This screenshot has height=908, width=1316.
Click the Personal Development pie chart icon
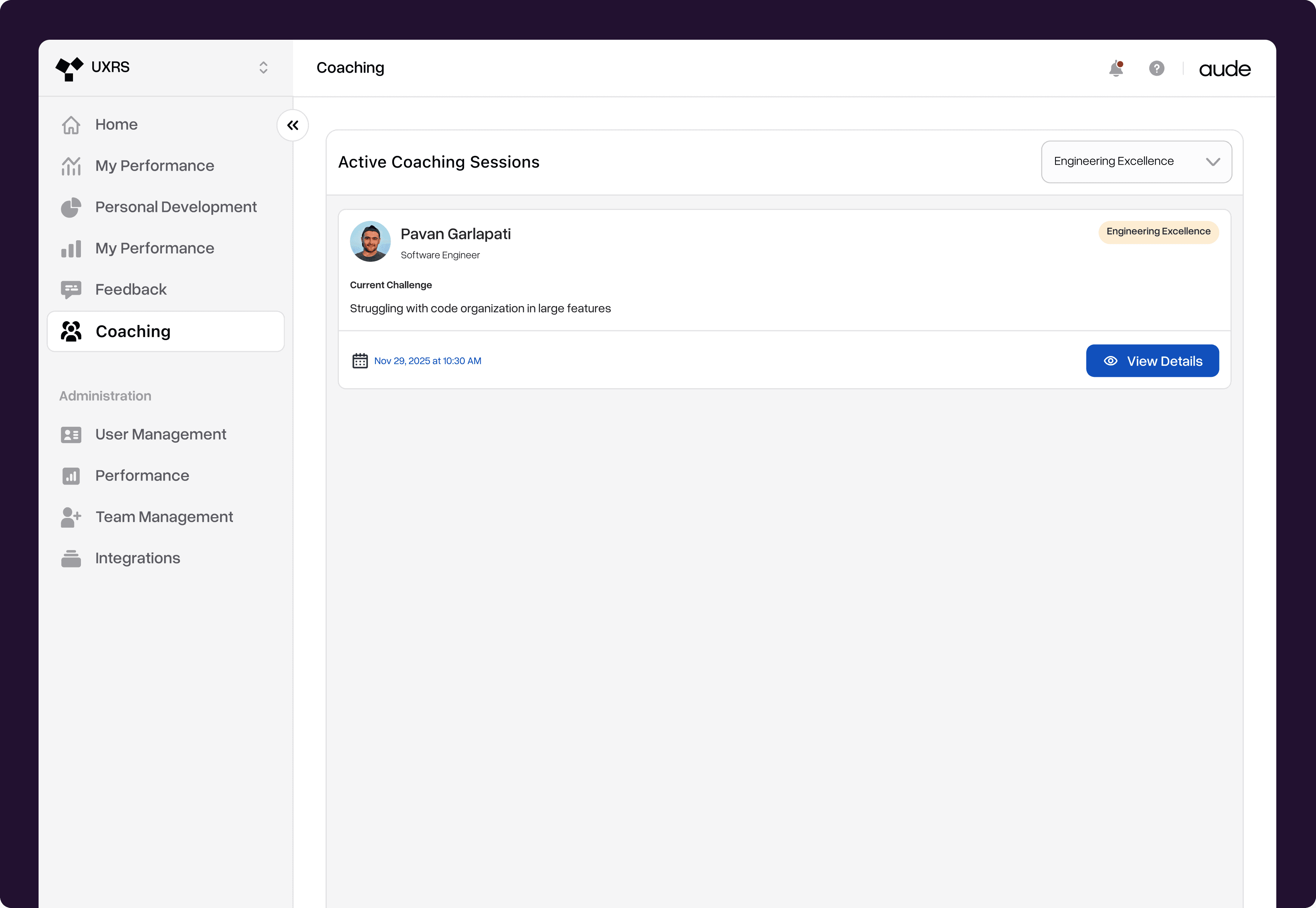coord(71,207)
